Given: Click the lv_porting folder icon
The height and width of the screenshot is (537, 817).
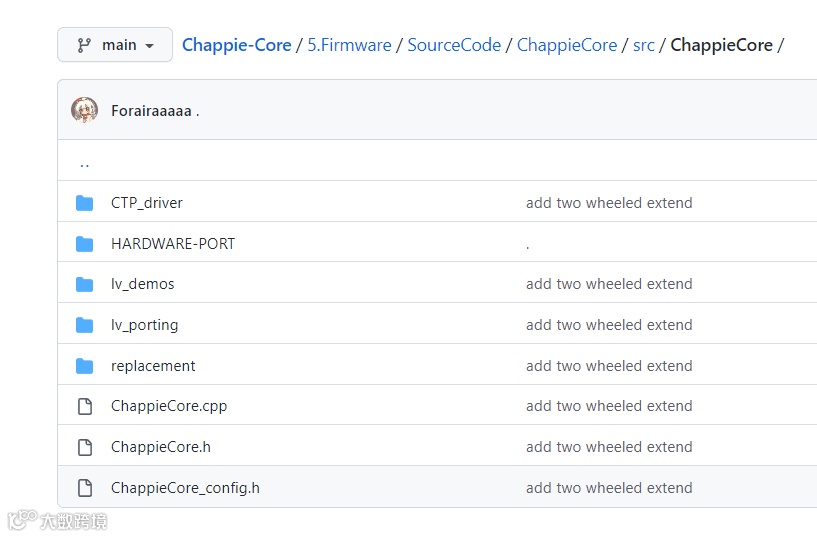Looking at the screenshot, I should pos(85,325).
